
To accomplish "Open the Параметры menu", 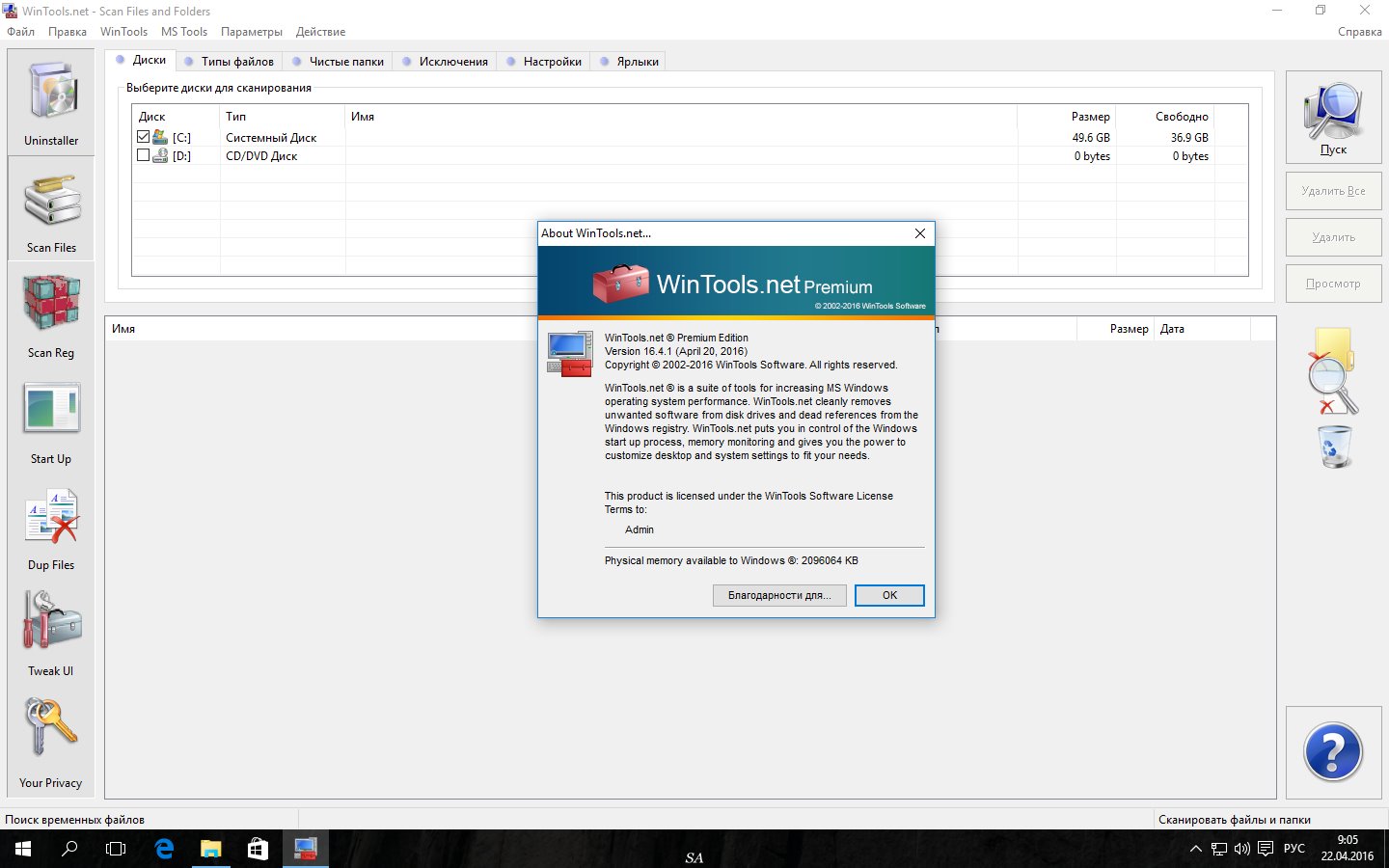I will (251, 32).
